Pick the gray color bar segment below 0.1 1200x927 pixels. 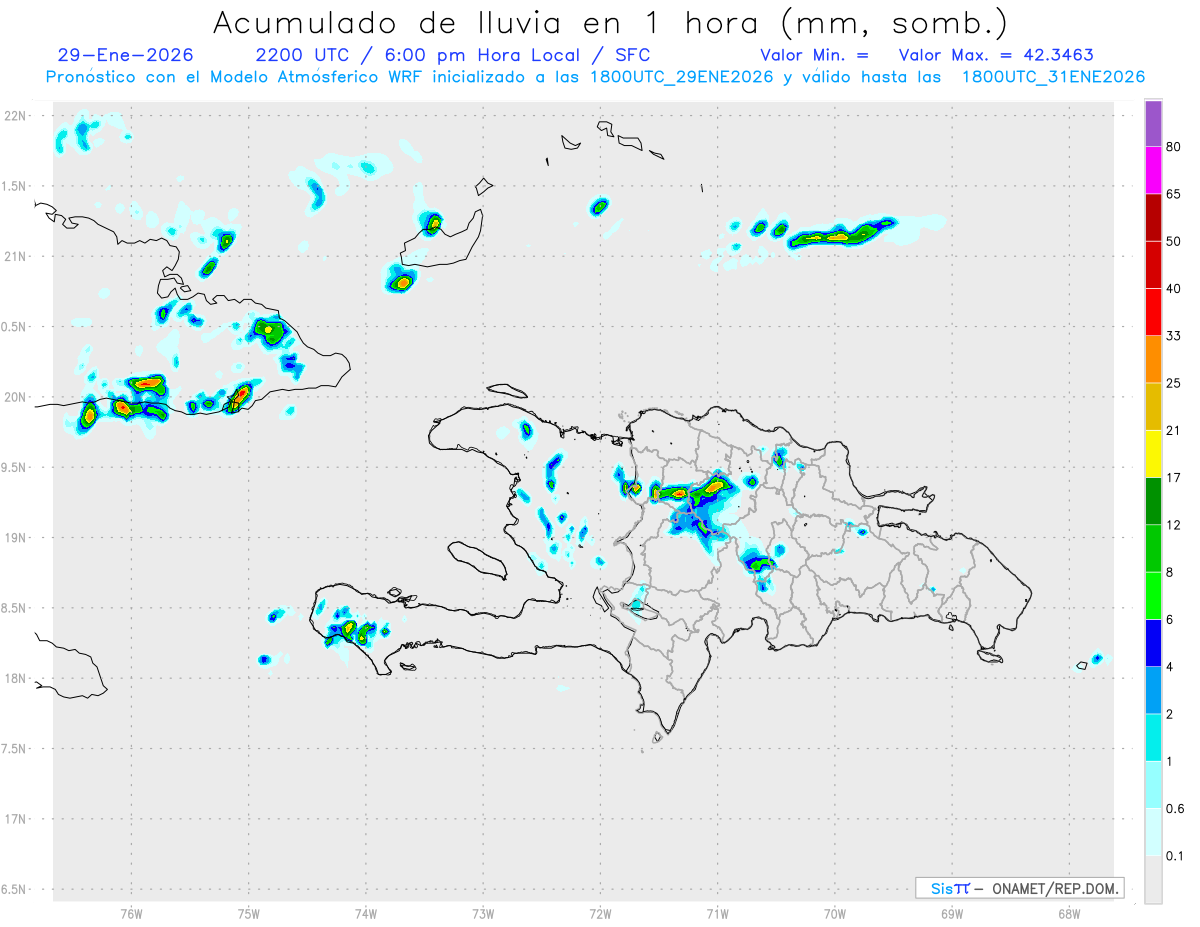pyautogui.click(x=1153, y=879)
